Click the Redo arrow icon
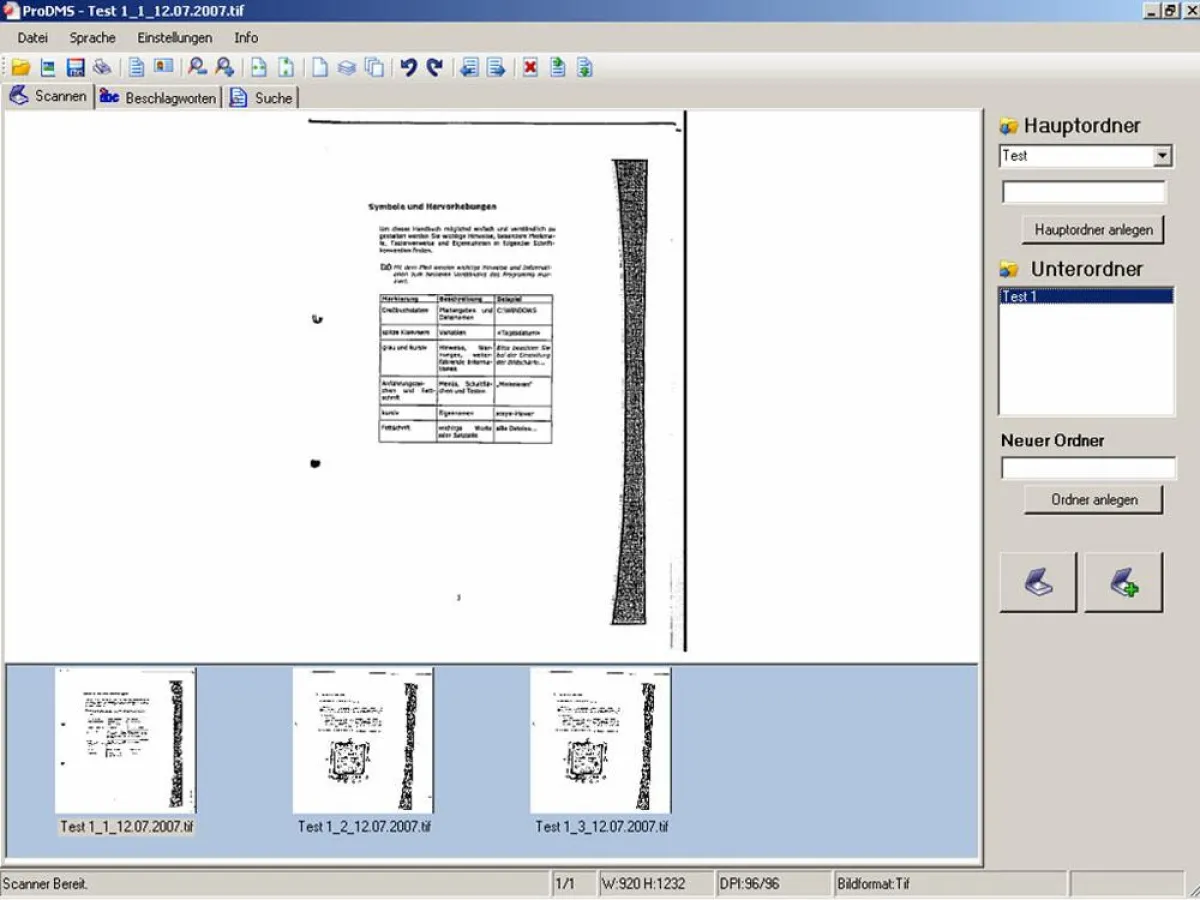The height and width of the screenshot is (900, 1200). pyautogui.click(x=435, y=68)
